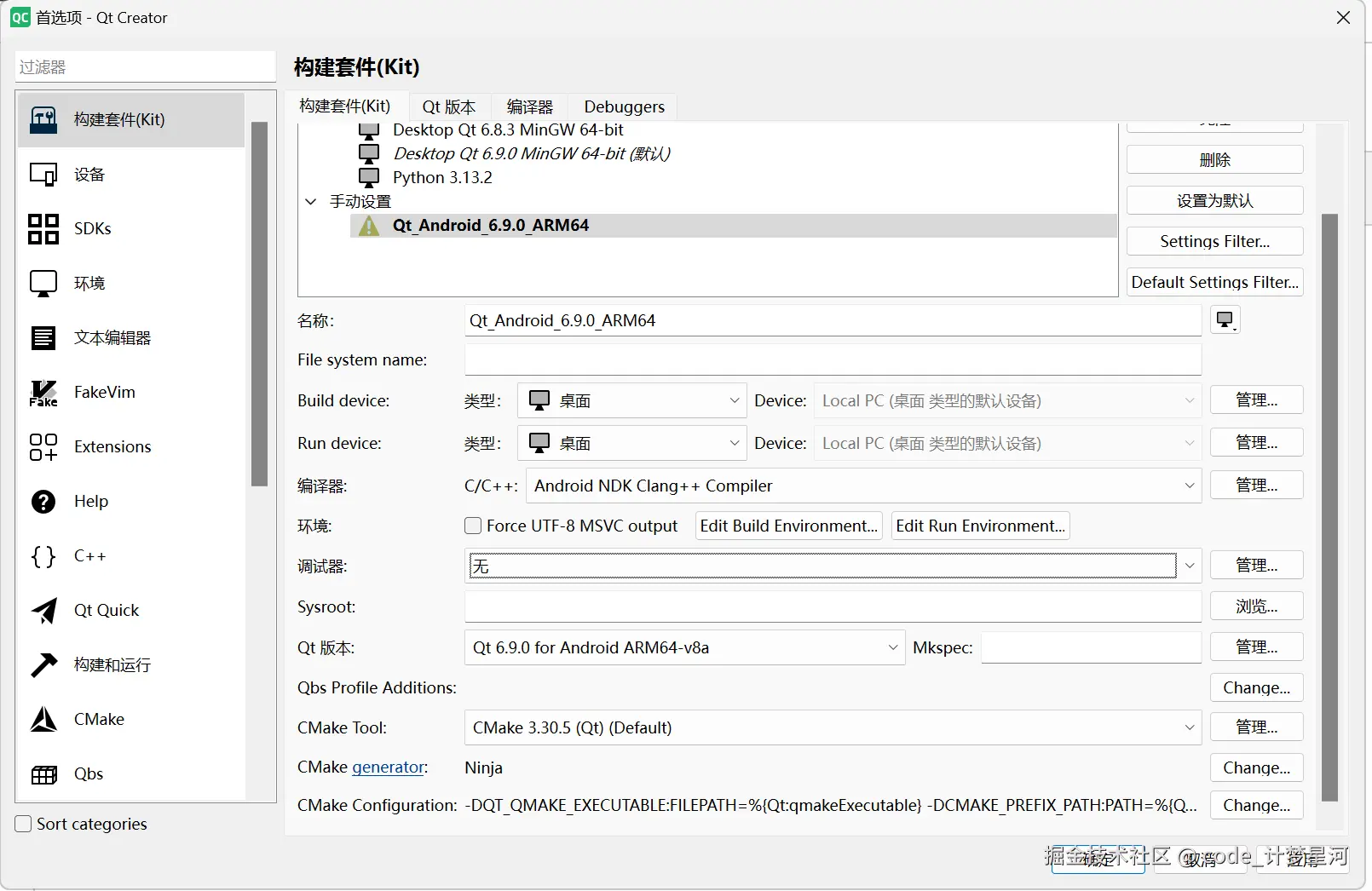Click 管理... button for 调试器
The image size is (1372, 891).
(1257, 565)
